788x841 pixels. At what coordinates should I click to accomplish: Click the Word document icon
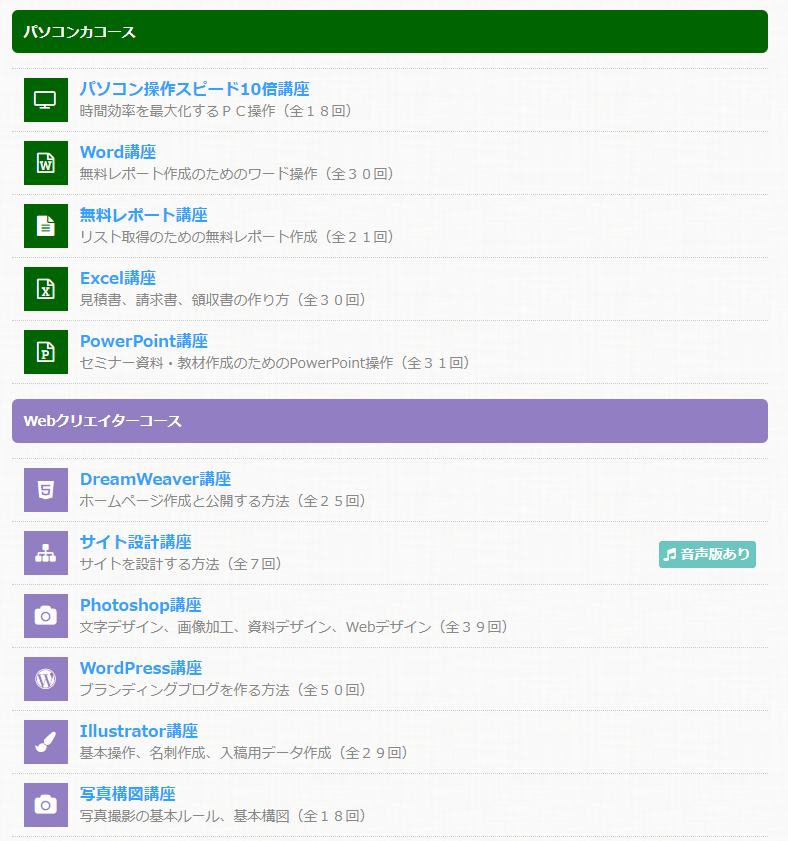coord(46,163)
